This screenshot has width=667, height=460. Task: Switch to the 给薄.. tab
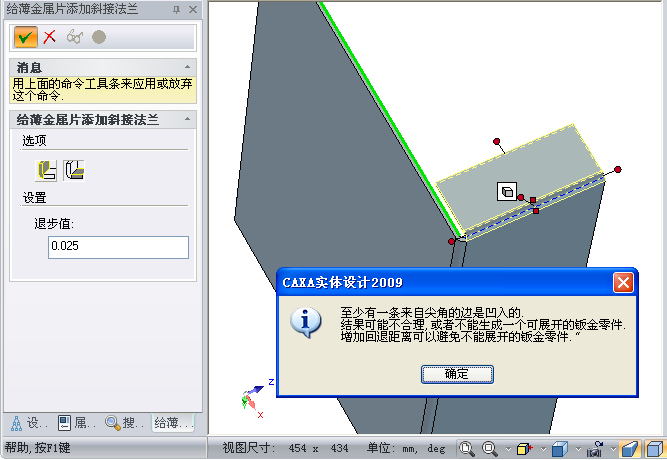point(173,423)
